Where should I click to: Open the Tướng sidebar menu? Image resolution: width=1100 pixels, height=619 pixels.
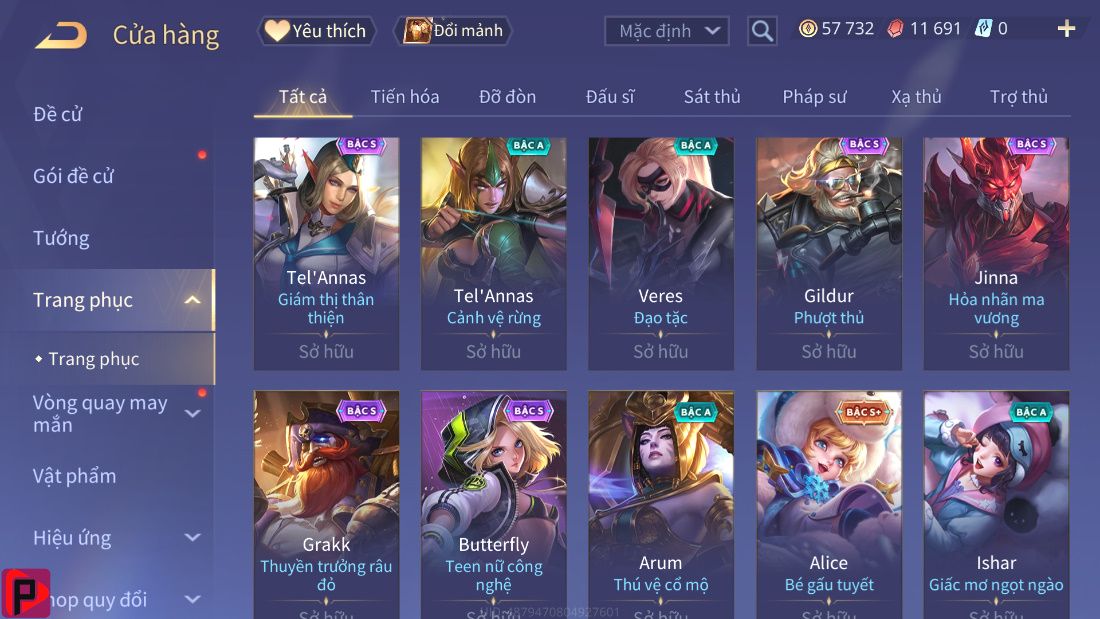point(61,239)
